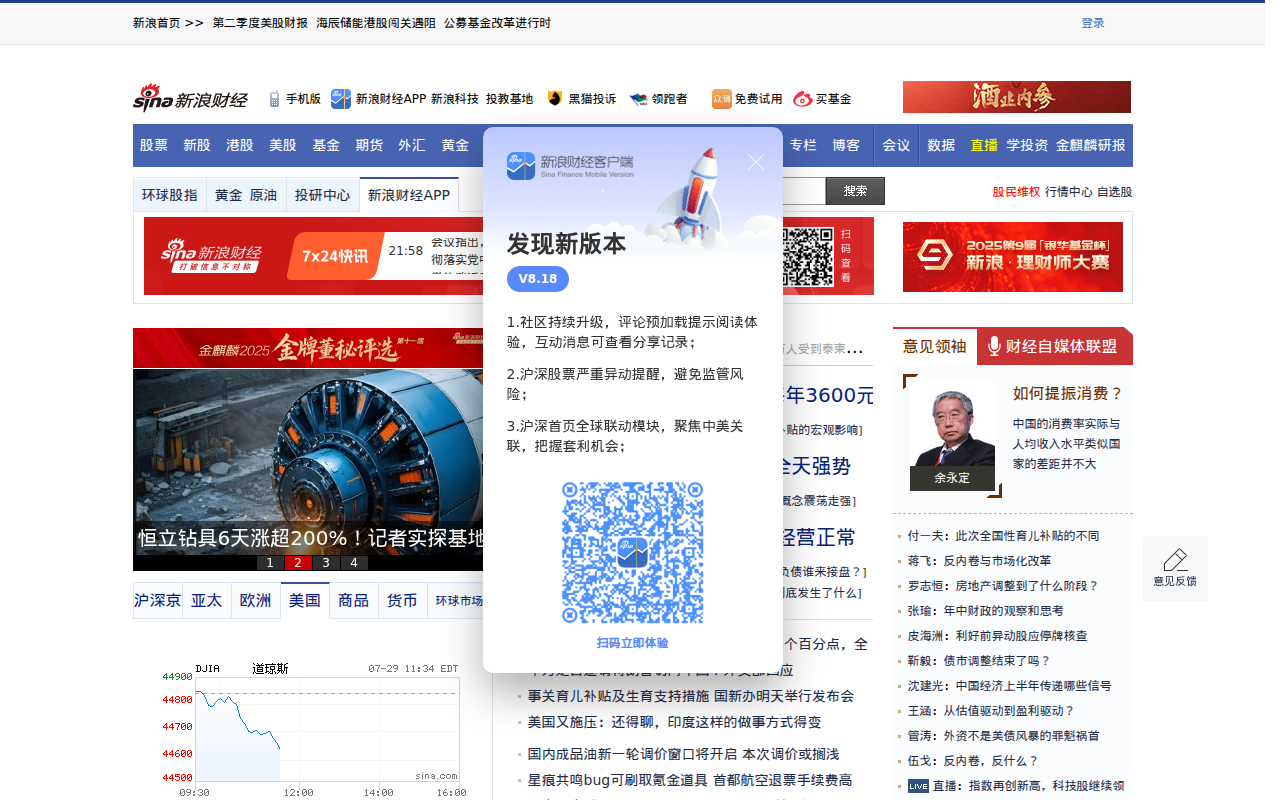Click the LIVE badge before 直播
The width and height of the screenshot is (1280, 800).
tap(918, 786)
